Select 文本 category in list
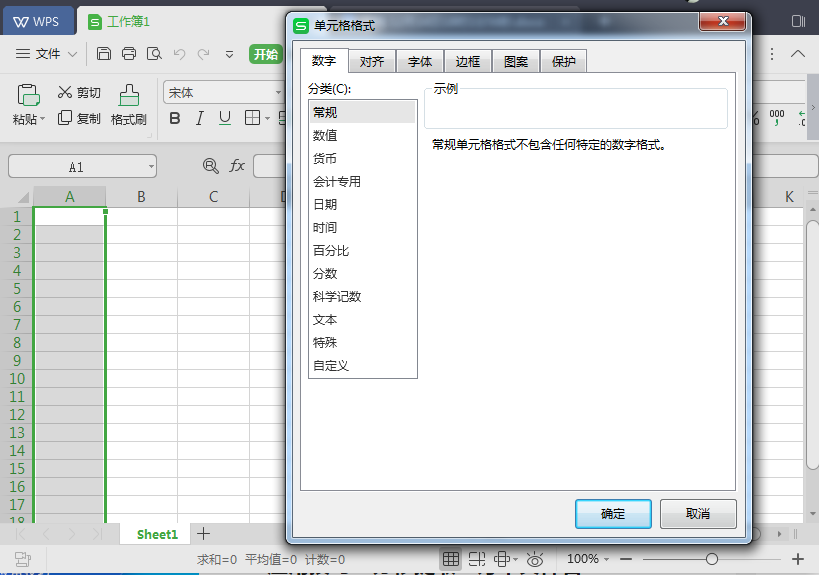The height and width of the screenshot is (575, 819). [362, 319]
